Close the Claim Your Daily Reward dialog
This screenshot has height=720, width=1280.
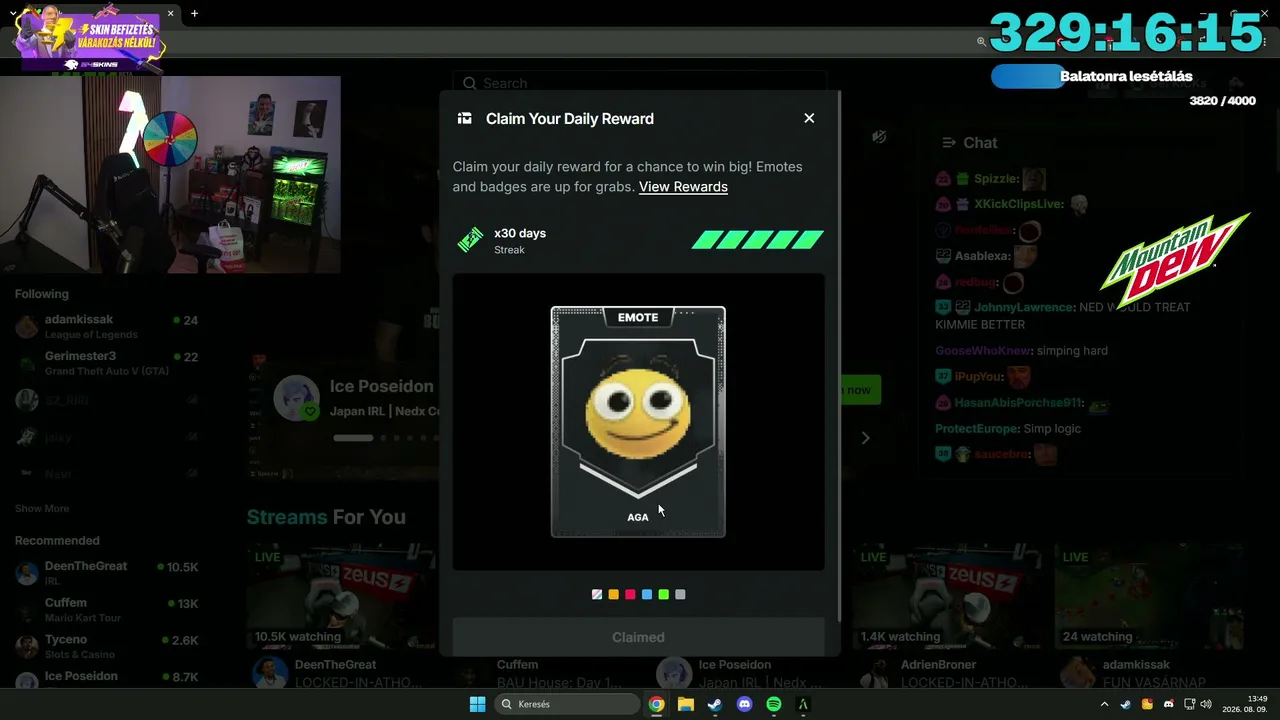pos(809,118)
